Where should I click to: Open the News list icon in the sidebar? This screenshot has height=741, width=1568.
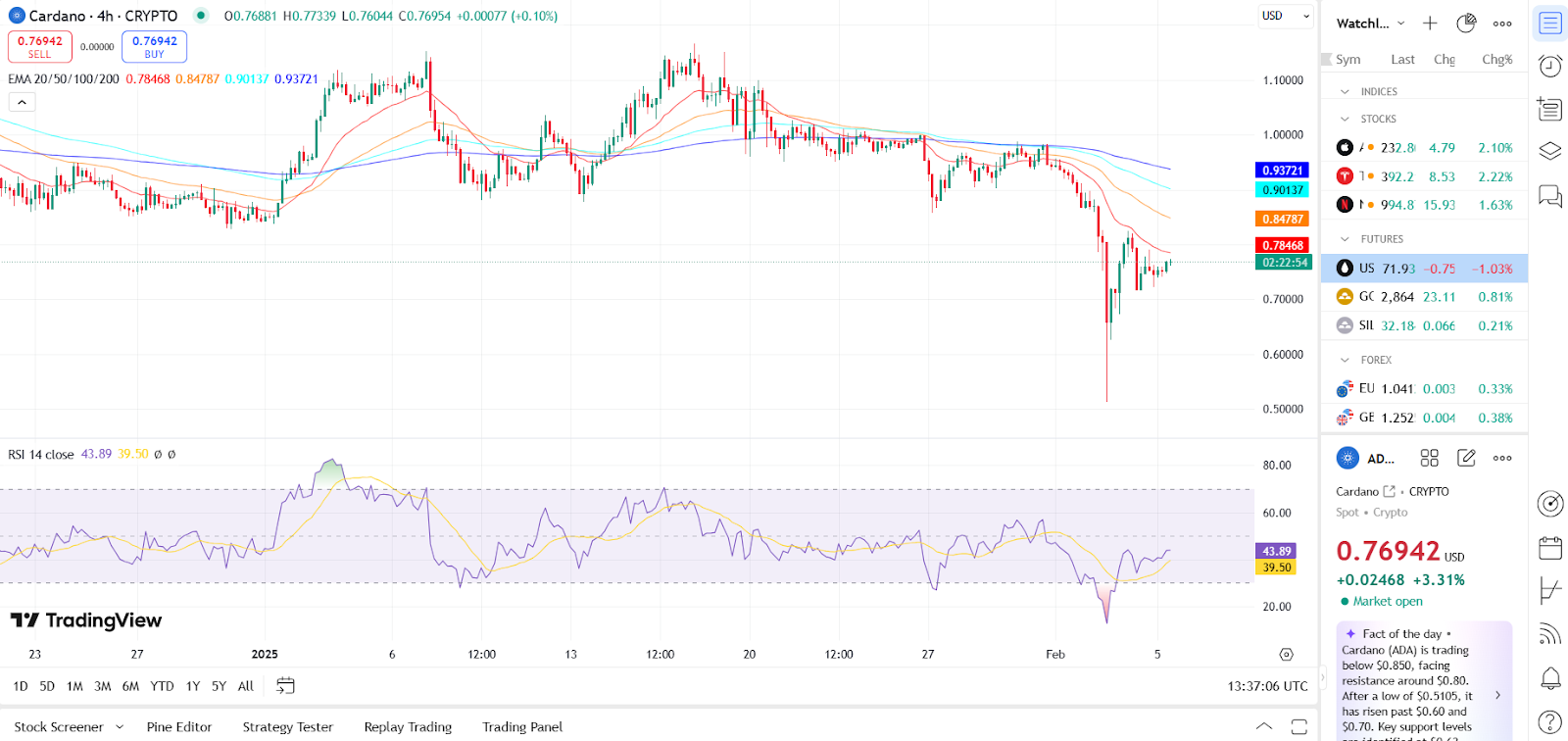1549,108
